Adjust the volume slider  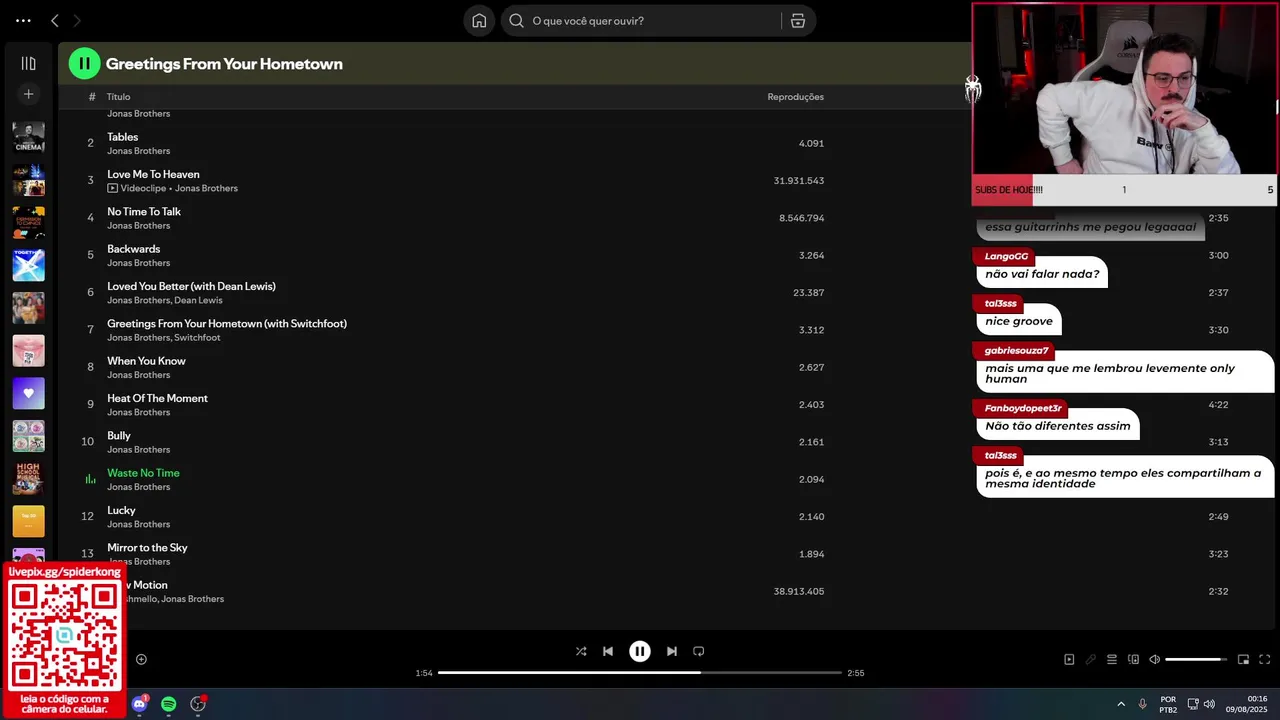coord(1196,659)
